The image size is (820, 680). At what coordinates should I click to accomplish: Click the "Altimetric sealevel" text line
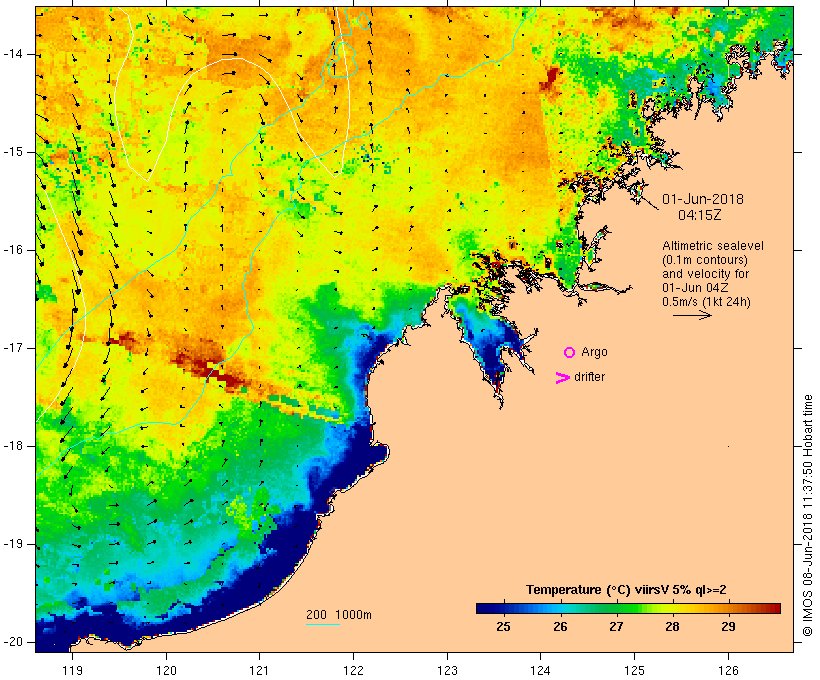pyautogui.click(x=713, y=246)
